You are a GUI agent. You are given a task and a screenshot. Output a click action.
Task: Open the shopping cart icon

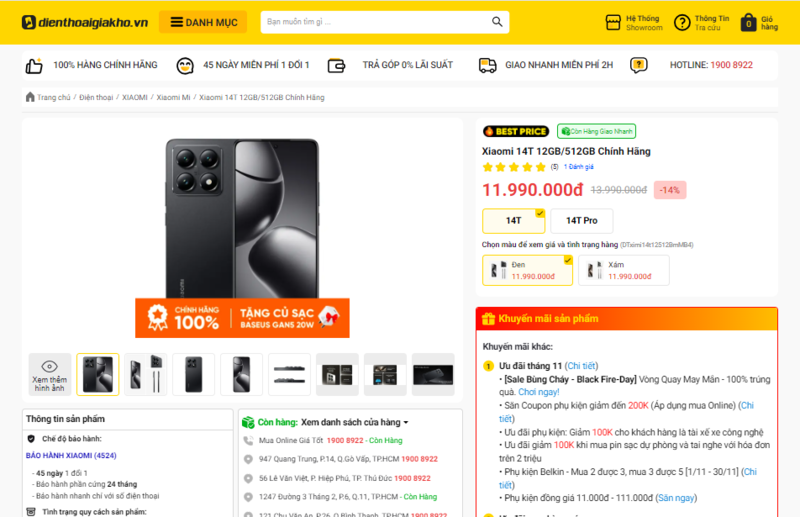[747, 23]
